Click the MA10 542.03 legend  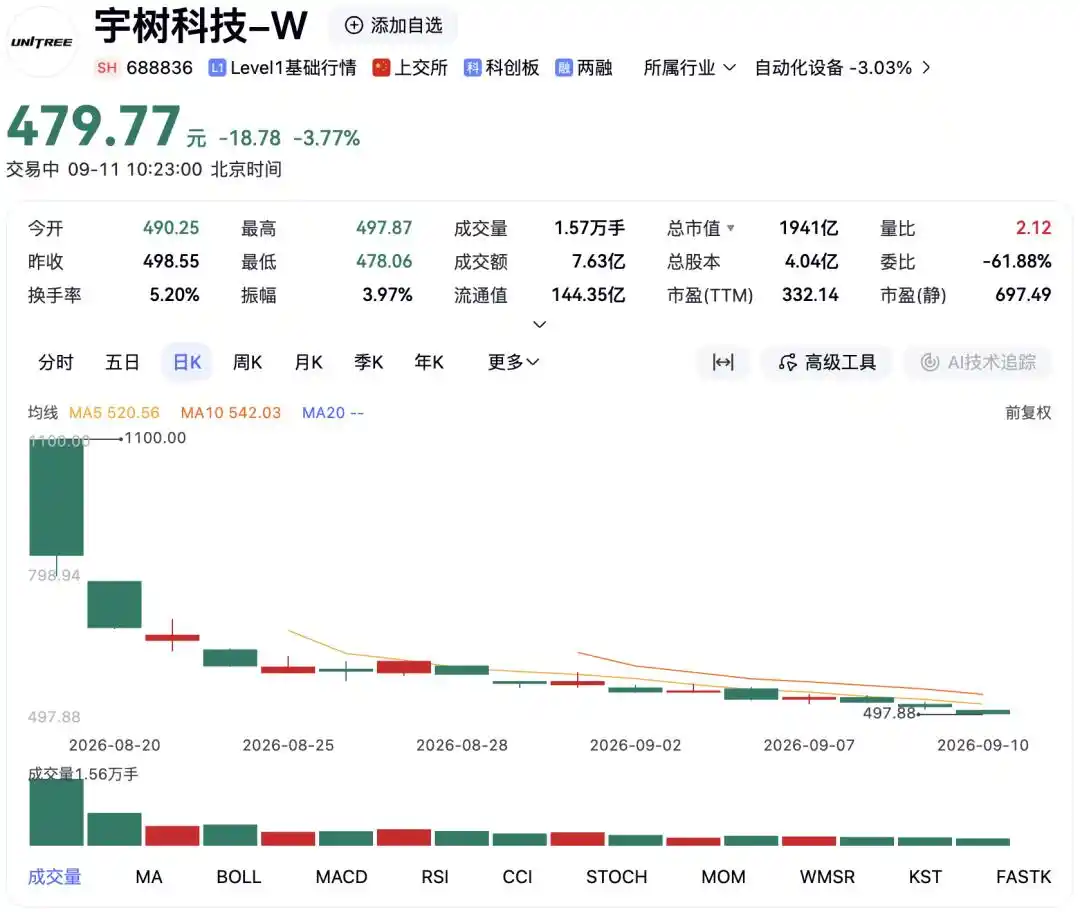pos(231,413)
